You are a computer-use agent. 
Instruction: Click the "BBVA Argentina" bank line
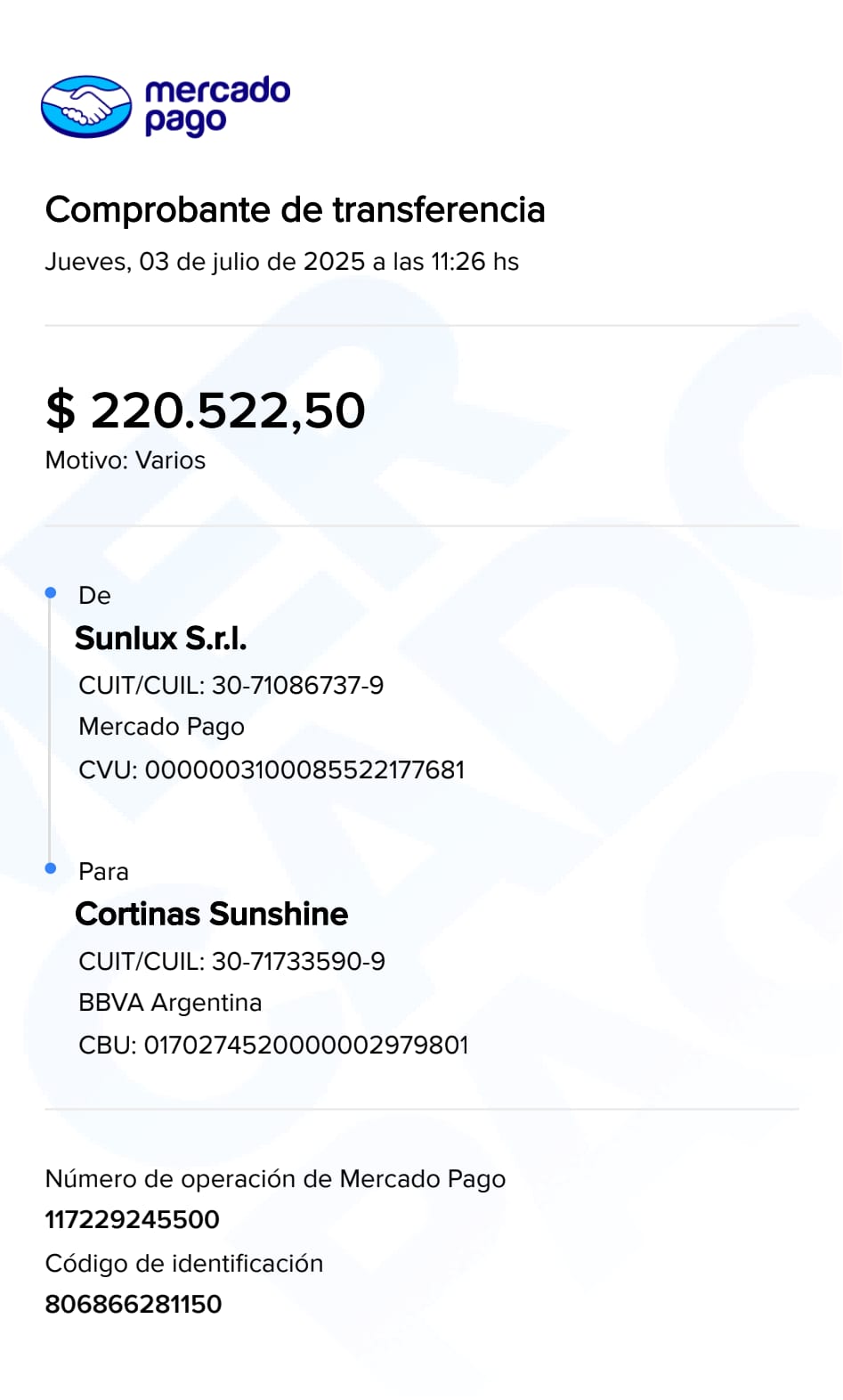170,1003
